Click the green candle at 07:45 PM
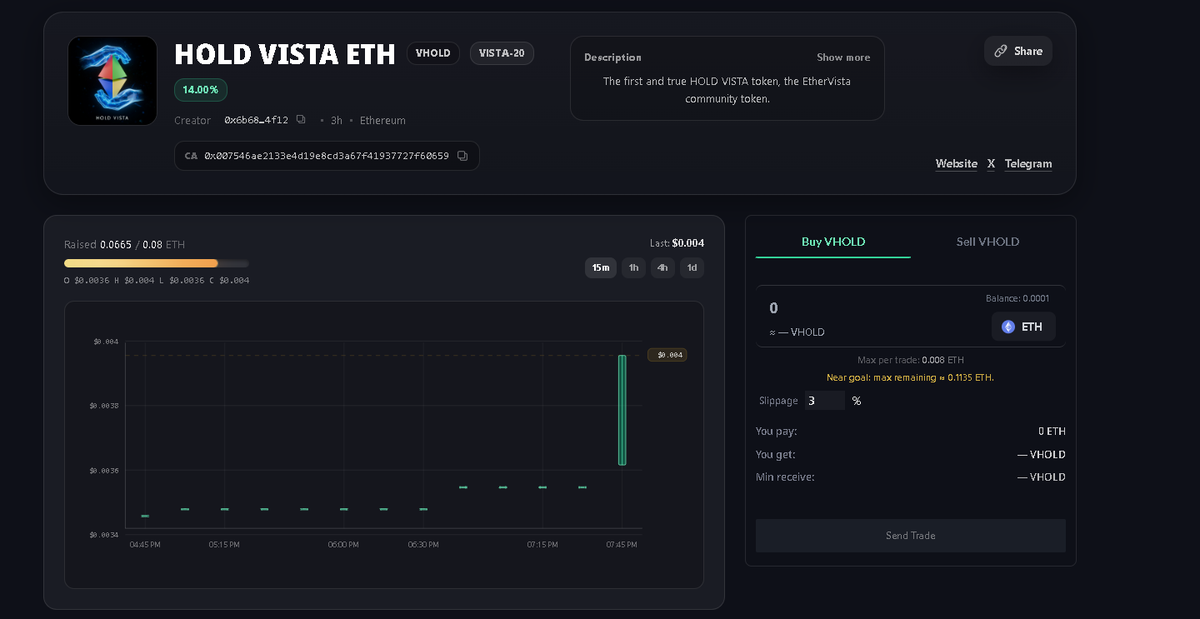Screen dimensions: 1200x619 [622, 410]
